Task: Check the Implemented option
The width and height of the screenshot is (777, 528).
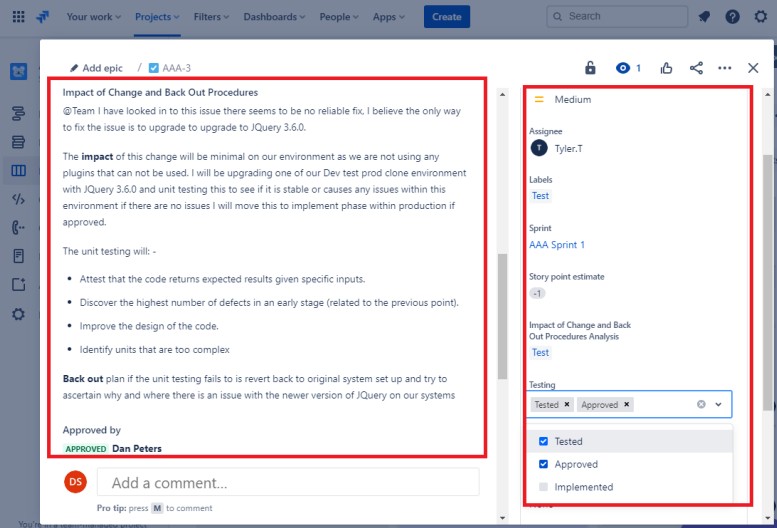Action: pos(543,486)
